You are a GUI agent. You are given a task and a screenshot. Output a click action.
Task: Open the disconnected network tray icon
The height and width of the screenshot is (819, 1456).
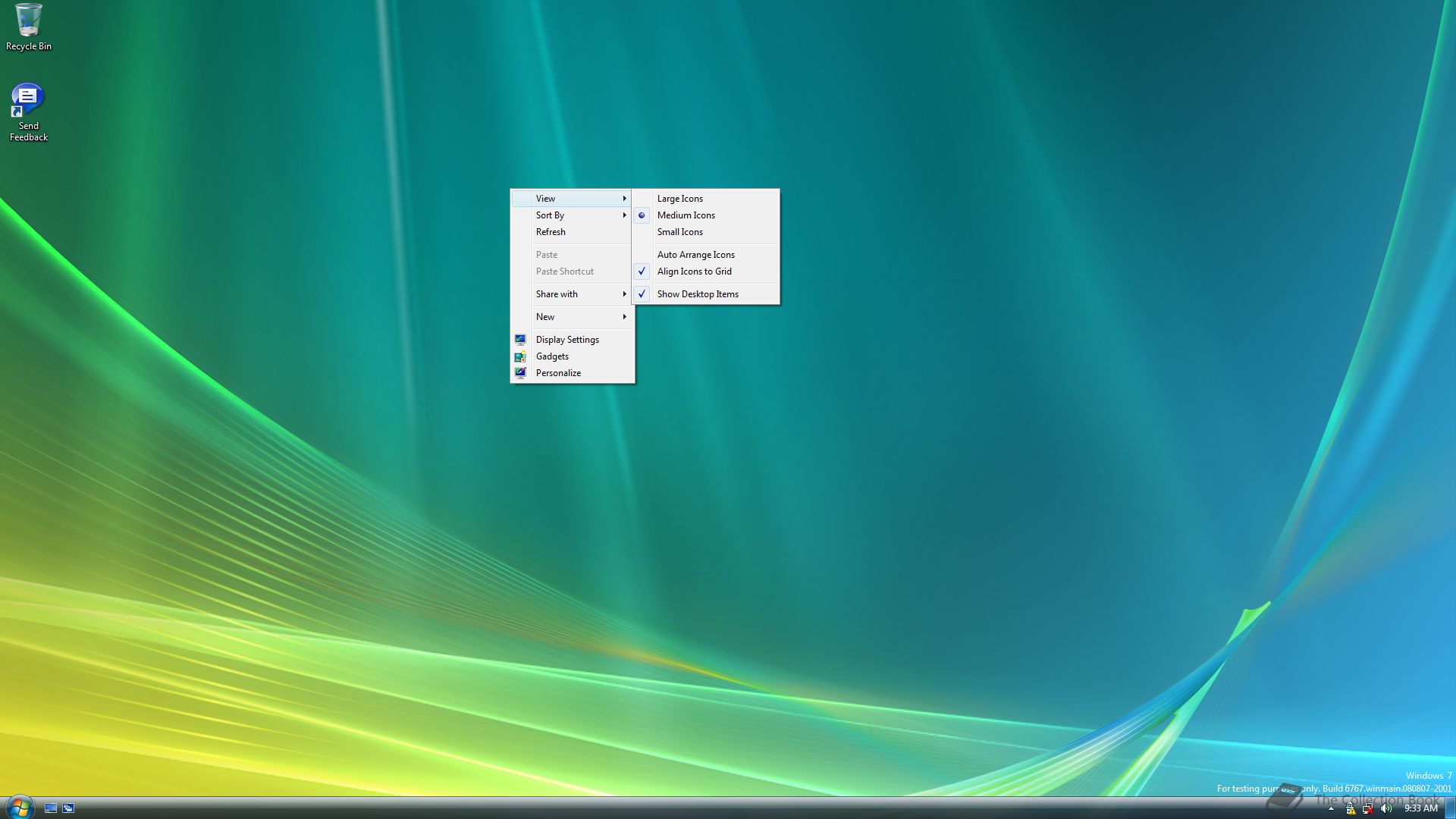click(x=1368, y=808)
